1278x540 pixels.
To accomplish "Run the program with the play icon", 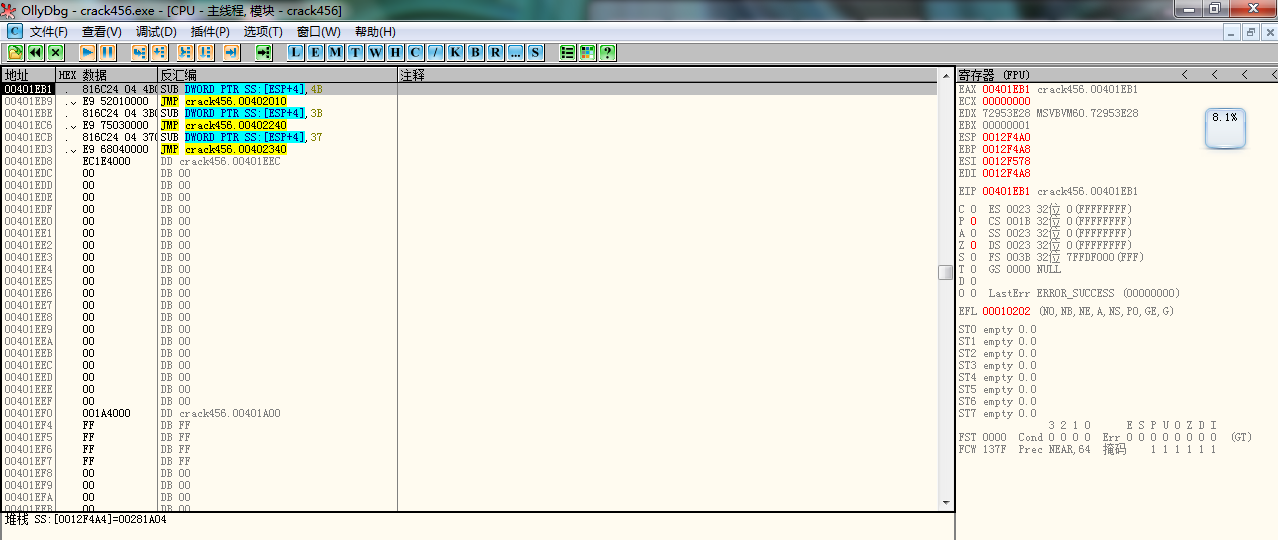I will pyautogui.click(x=87, y=52).
